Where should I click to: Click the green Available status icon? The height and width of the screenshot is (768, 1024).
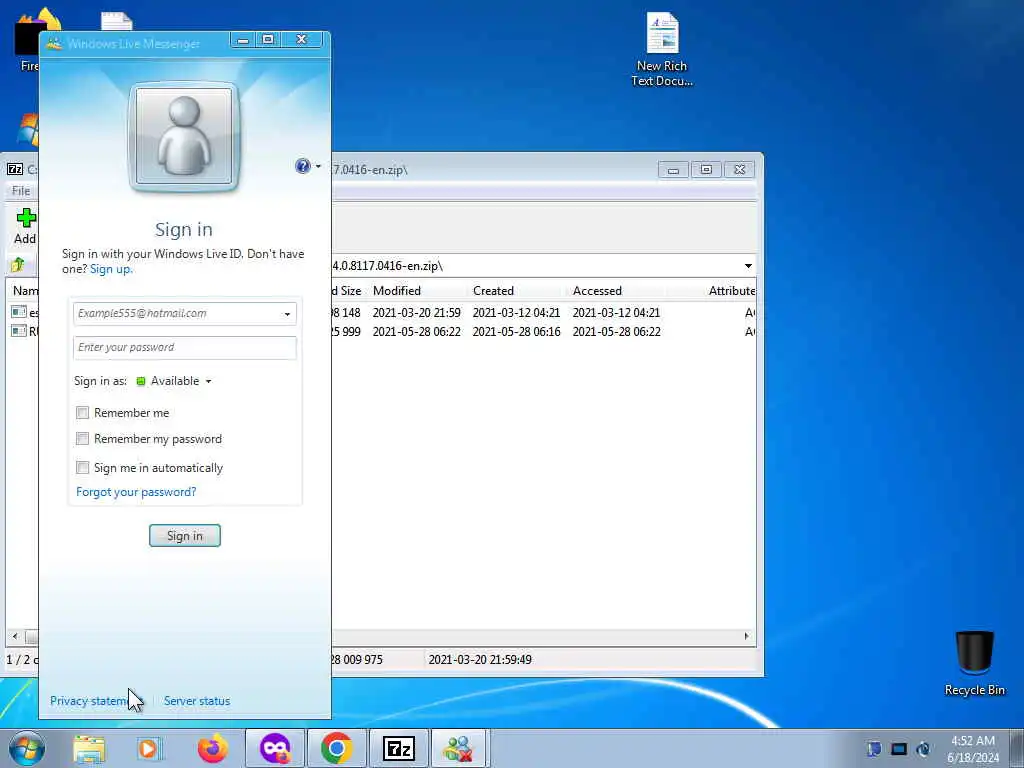[x=140, y=381]
